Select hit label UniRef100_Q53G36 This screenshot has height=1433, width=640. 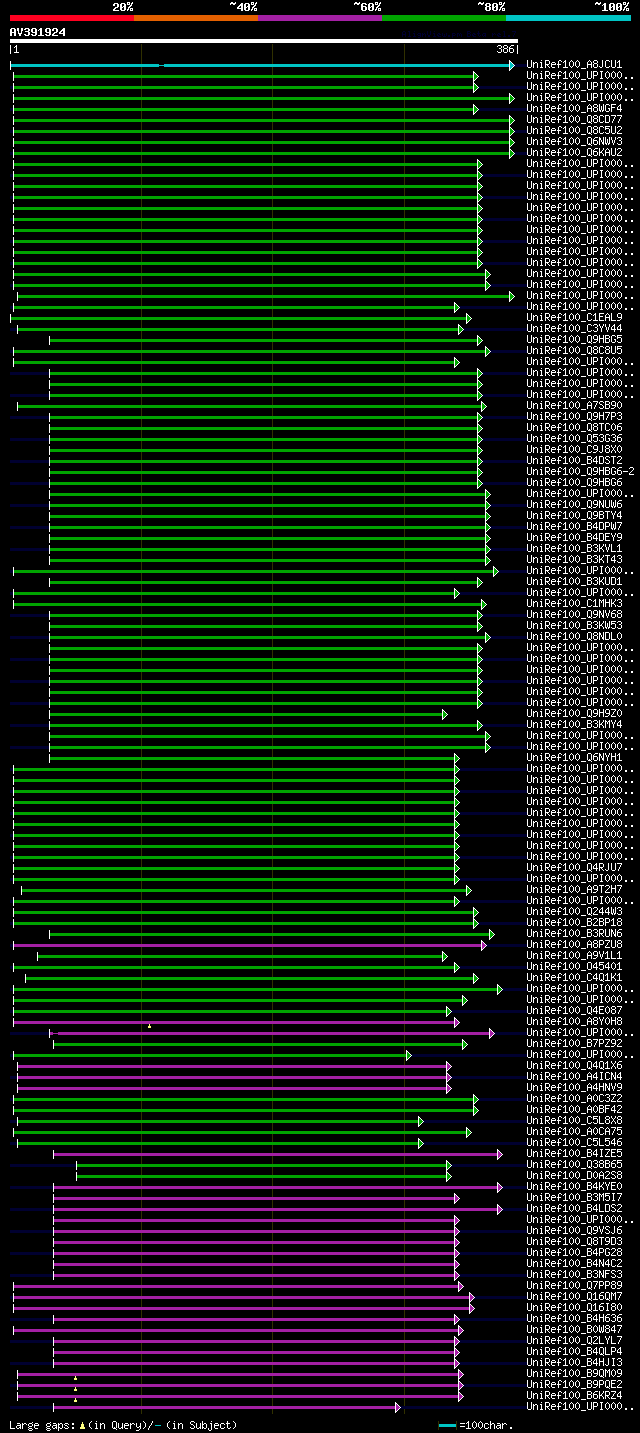[575, 439]
